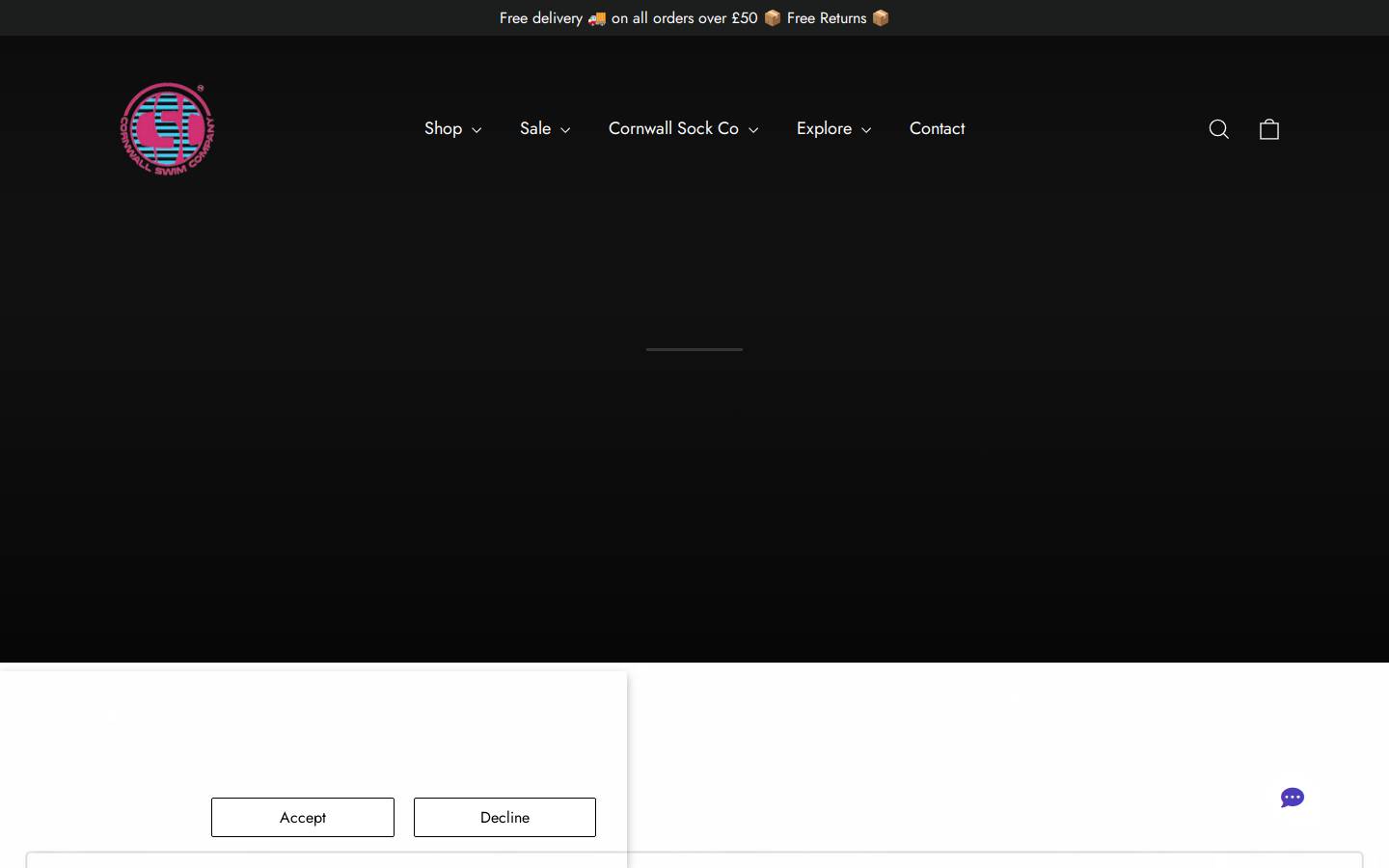This screenshot has height=868, width=1389.
Task: Accept the cookie consent
Action: click(x=303, y=817)
